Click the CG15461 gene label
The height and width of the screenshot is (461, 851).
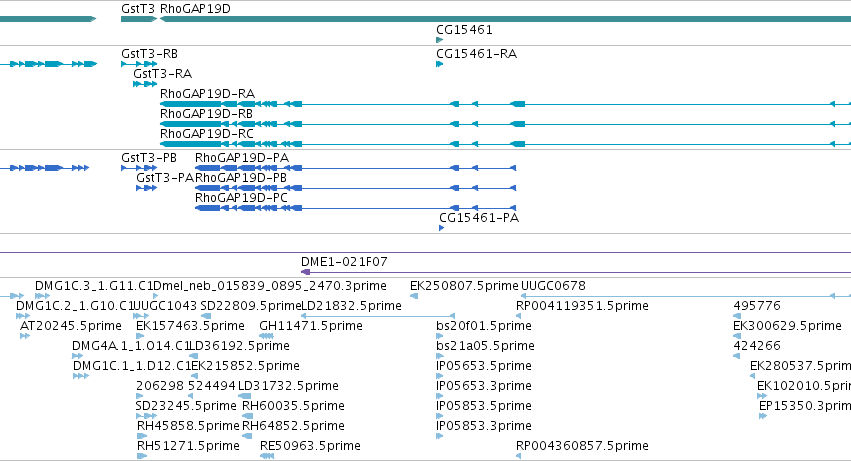coord(465,30)
